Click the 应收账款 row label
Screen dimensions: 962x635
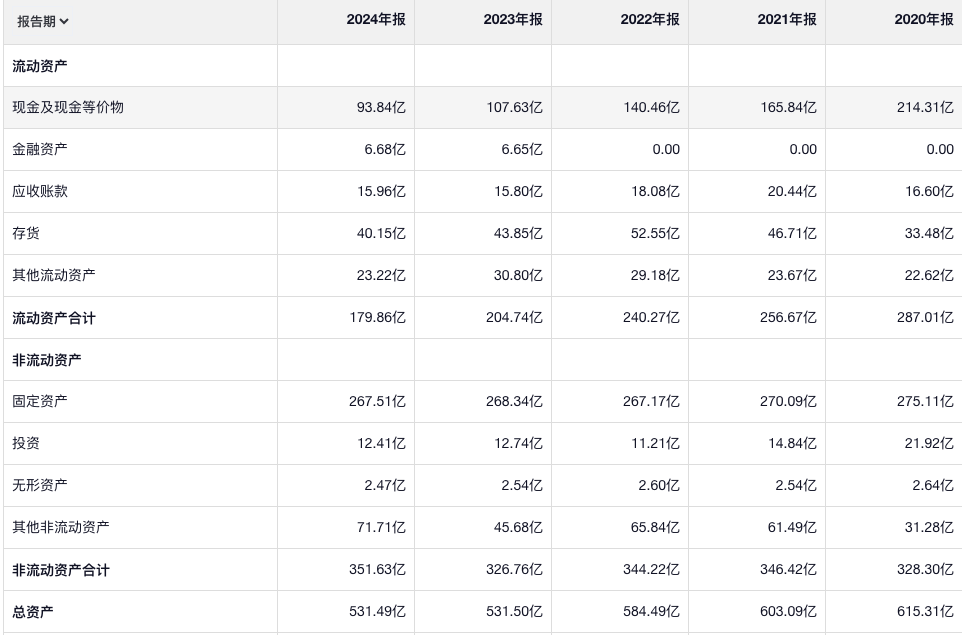click(40, 191)
